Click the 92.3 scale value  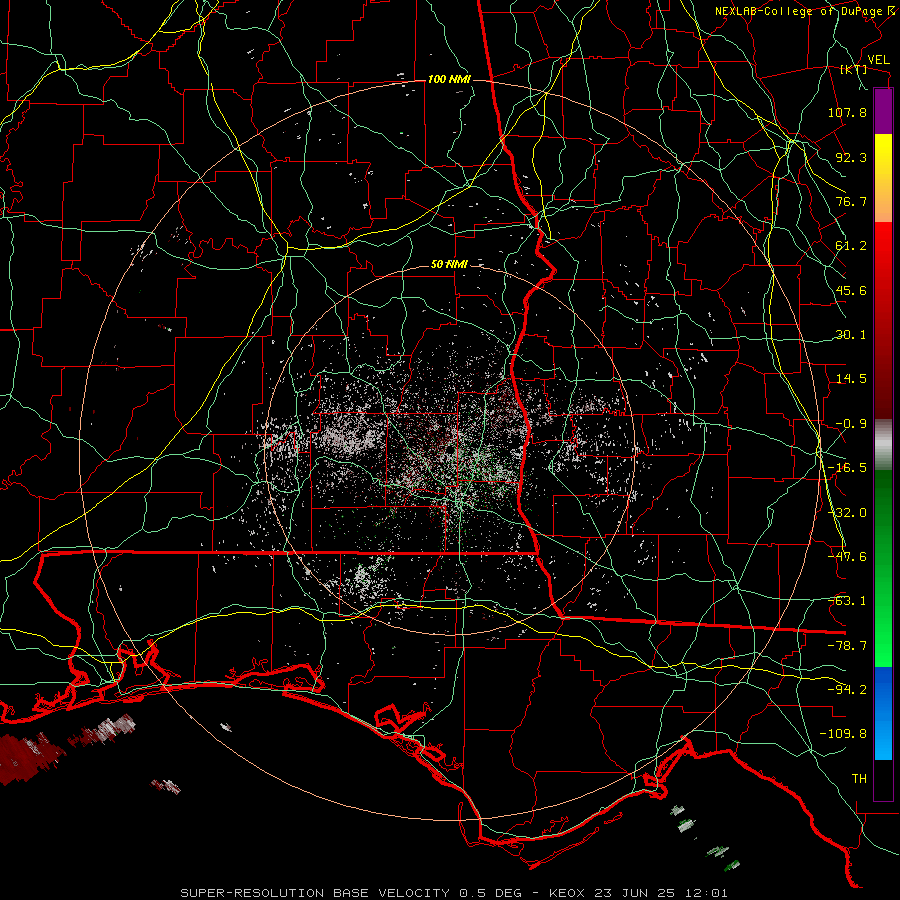(x=851, y=157)
